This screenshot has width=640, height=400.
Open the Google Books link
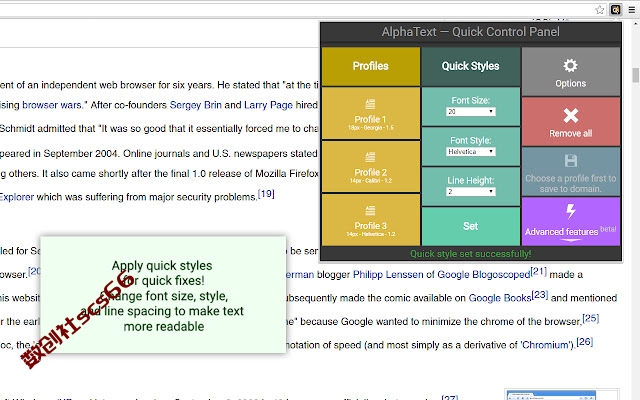(500, 298)
